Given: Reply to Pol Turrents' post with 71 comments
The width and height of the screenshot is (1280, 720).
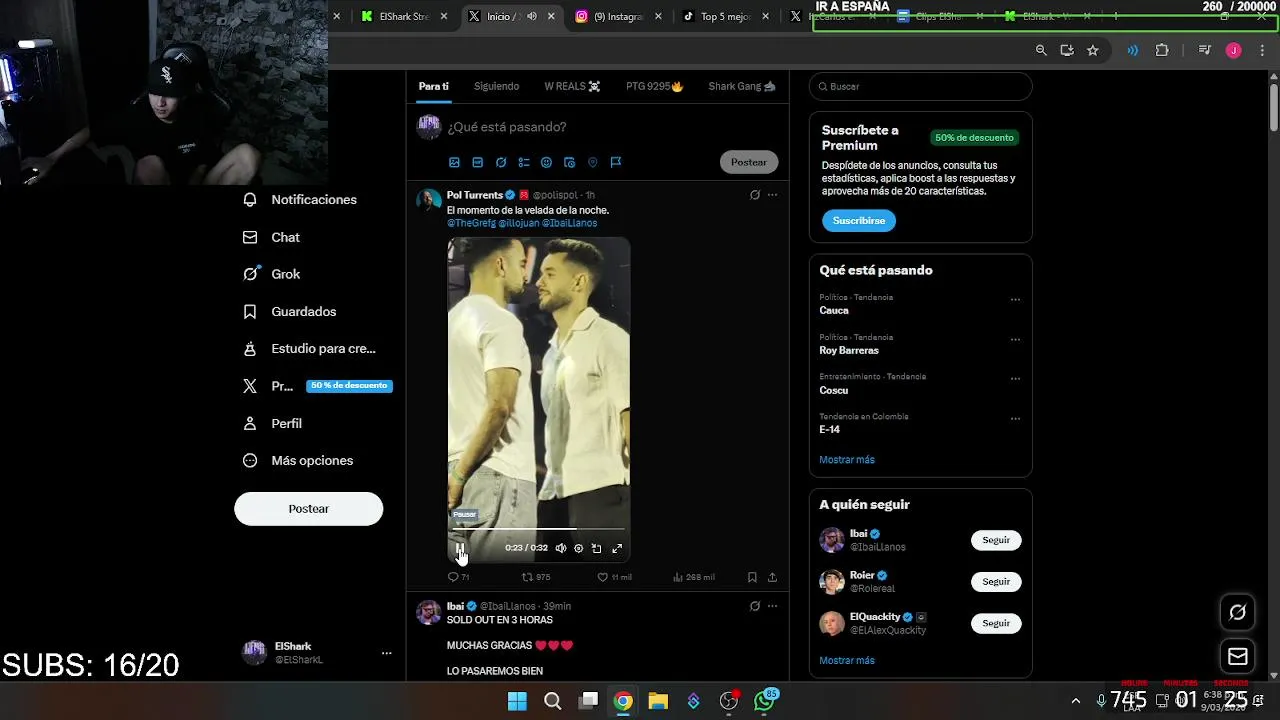Looking at the screenshot, I should click(458, 577).
